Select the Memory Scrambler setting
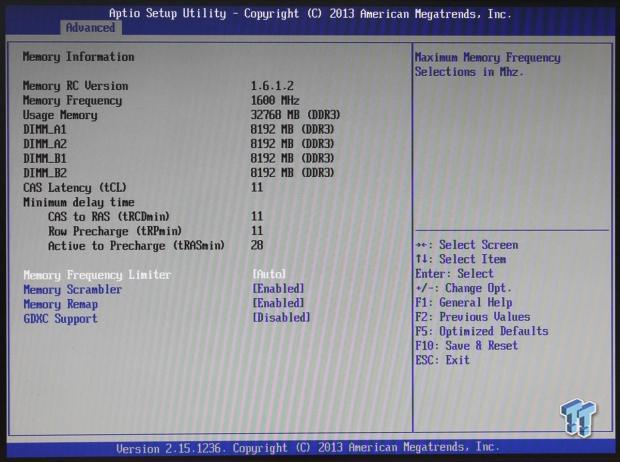The image size is (620, 462). click(72, 290)
